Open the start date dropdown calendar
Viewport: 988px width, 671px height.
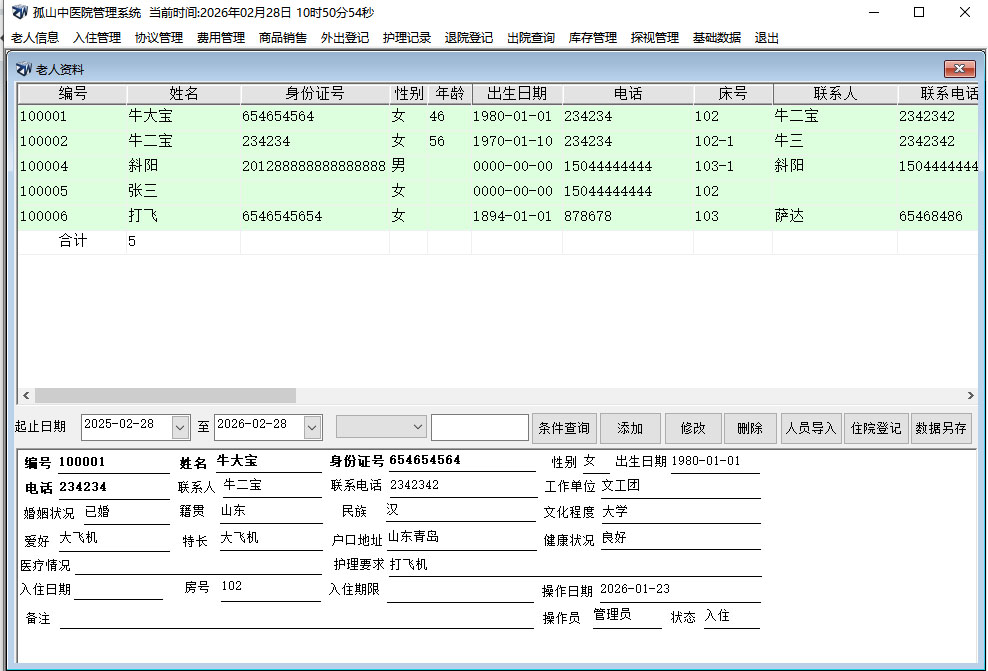pos(180,427)
